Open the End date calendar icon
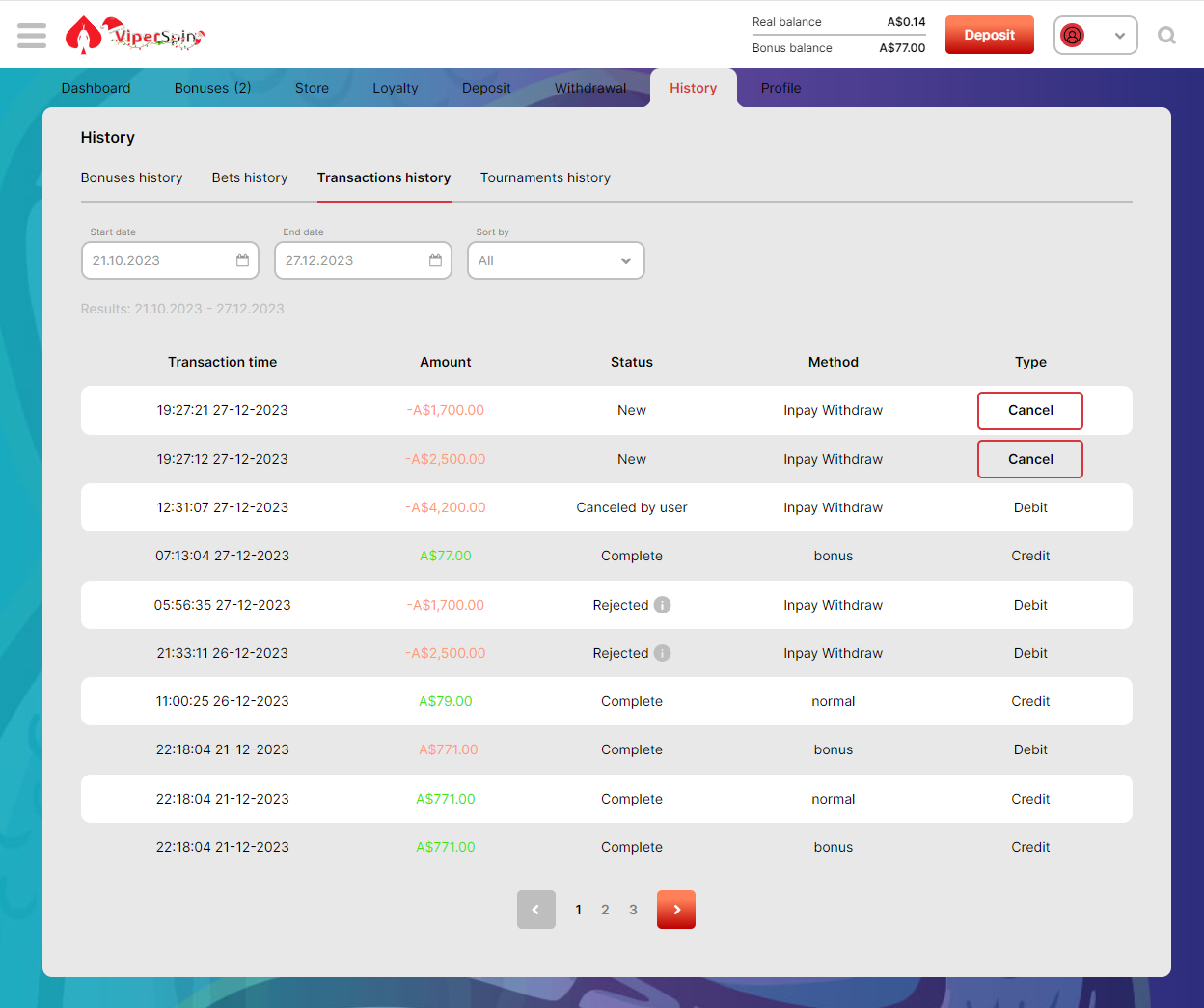 pos(435,260)
